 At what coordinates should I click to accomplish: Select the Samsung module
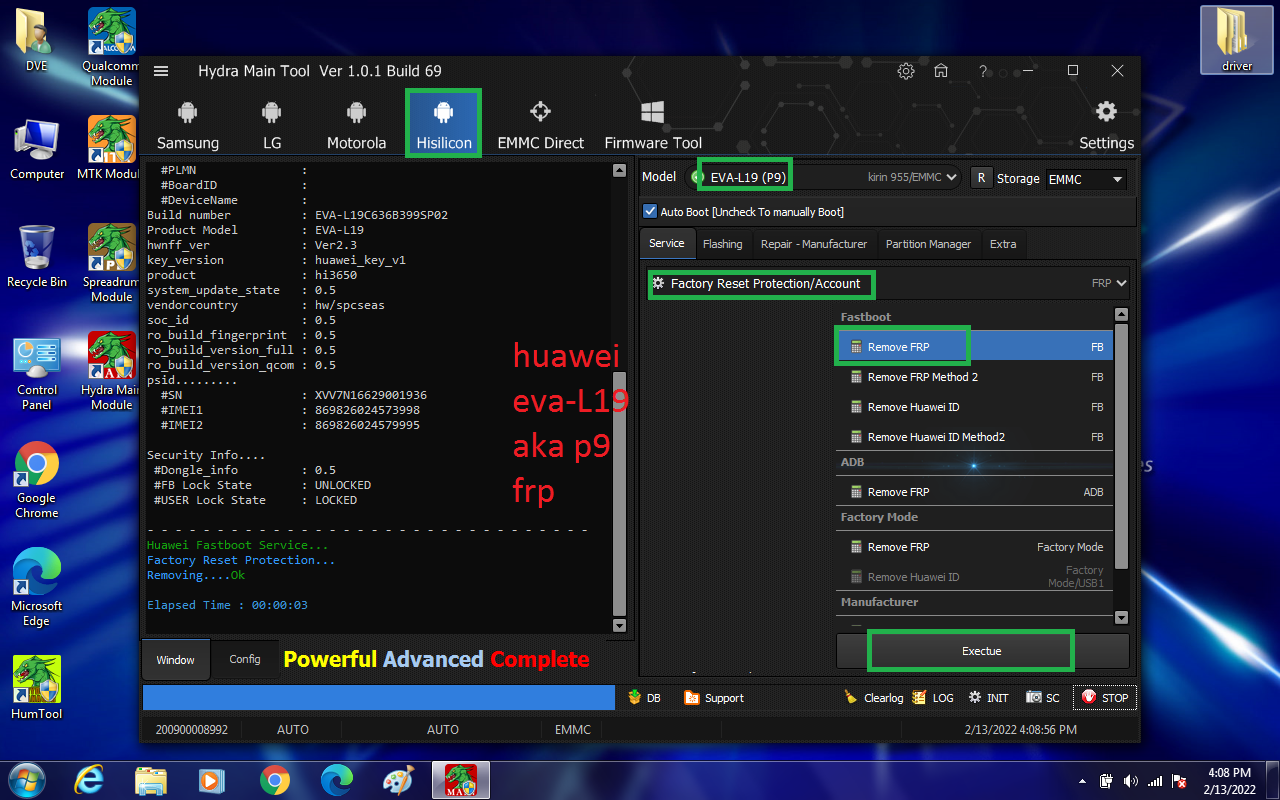click(188, 124)
